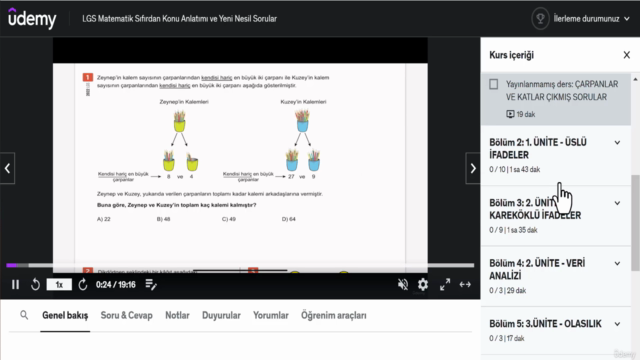The image size is (640, 360).
Task: Click the 0:24 / 19:16 time display
Action: coord(116,284)
